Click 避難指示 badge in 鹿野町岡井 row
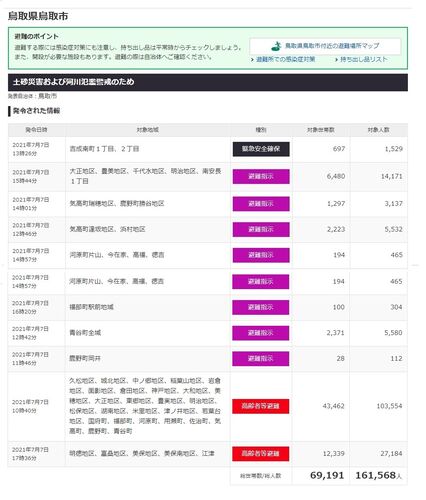 point(261,359)
